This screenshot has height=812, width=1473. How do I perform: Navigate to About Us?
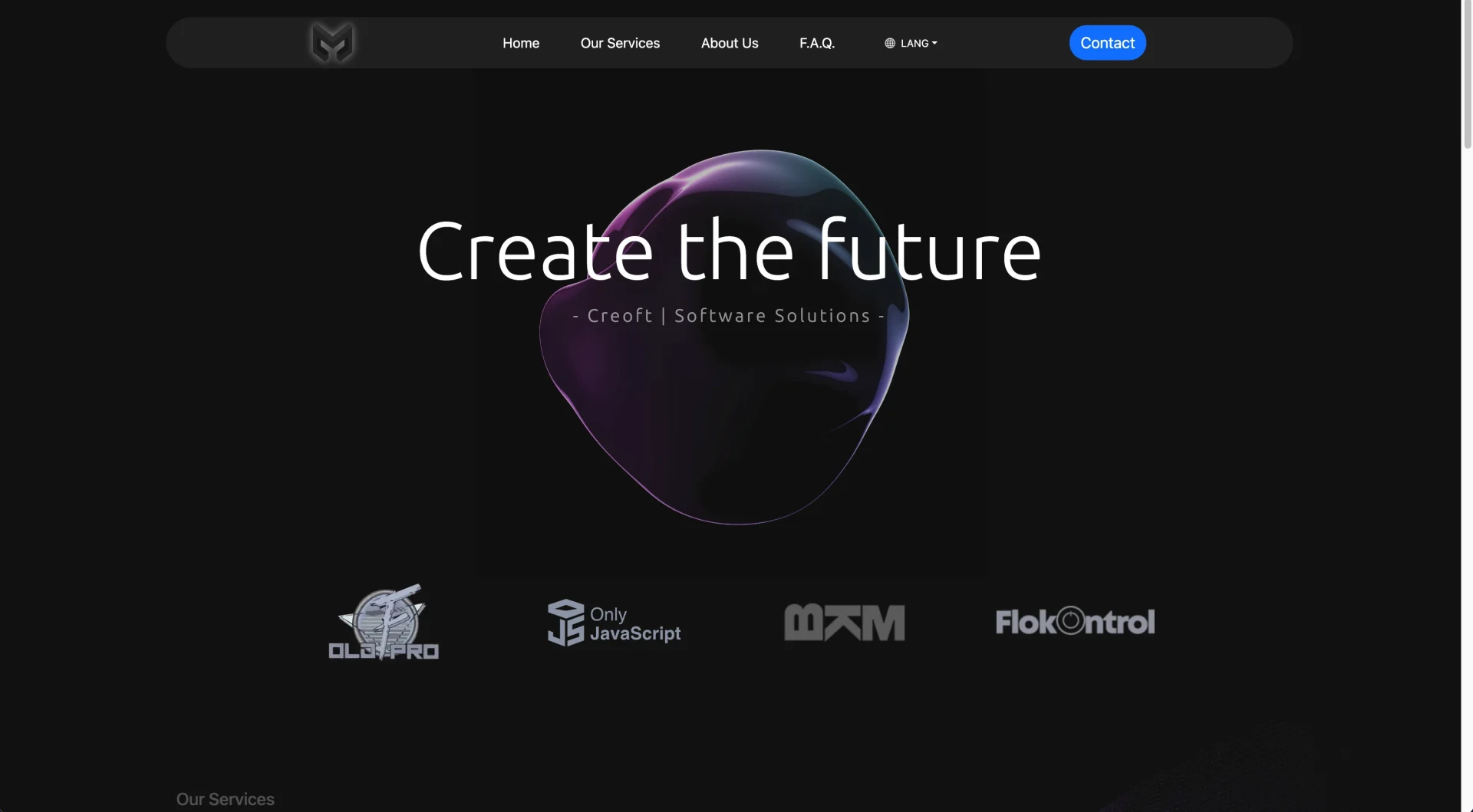point(730,44)
